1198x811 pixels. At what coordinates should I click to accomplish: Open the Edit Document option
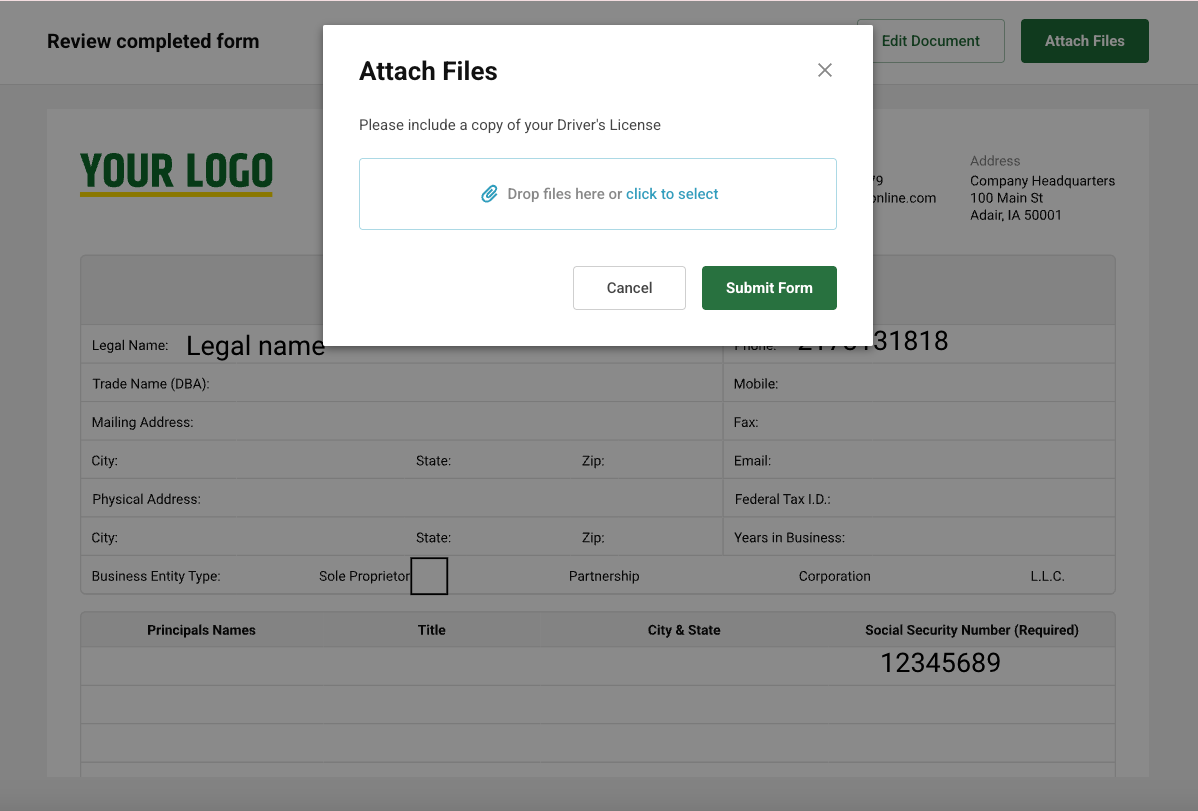(x=931, y=41)
